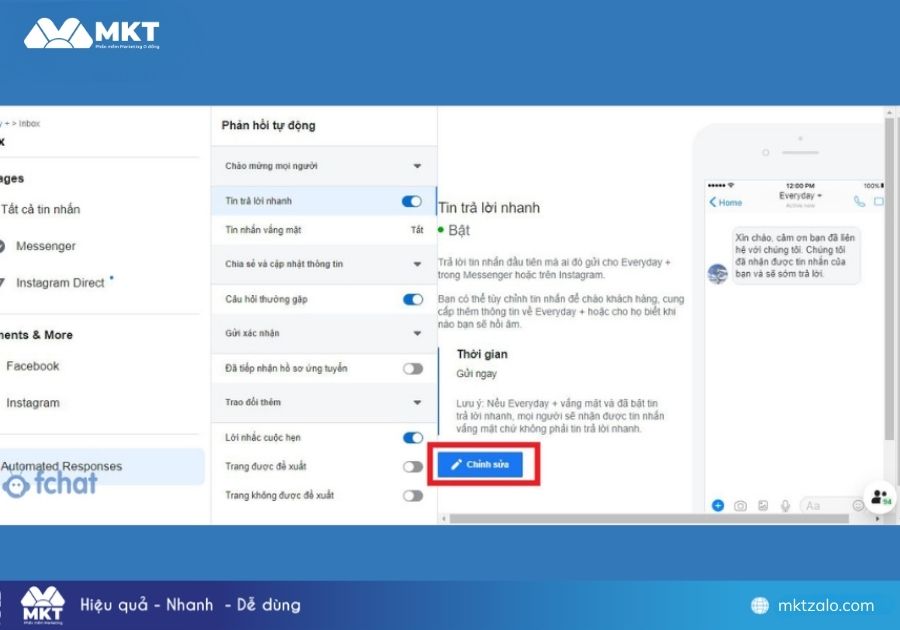Click the people badge icon showing 94
This screenshot has height=630, width=900.
879,497
